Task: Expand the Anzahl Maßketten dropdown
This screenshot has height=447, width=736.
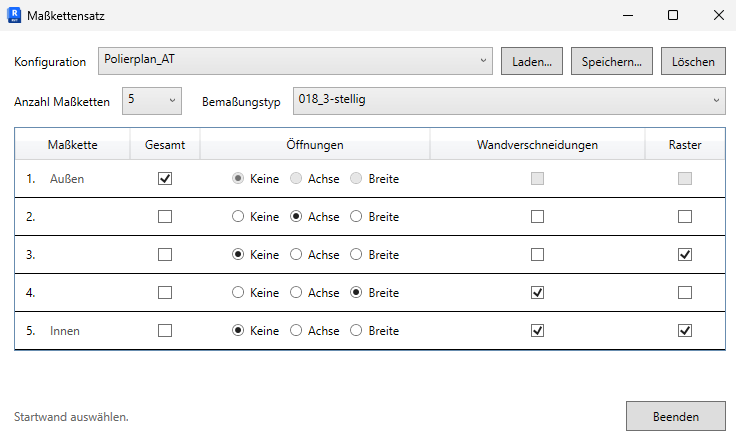Action: [152, 101]
